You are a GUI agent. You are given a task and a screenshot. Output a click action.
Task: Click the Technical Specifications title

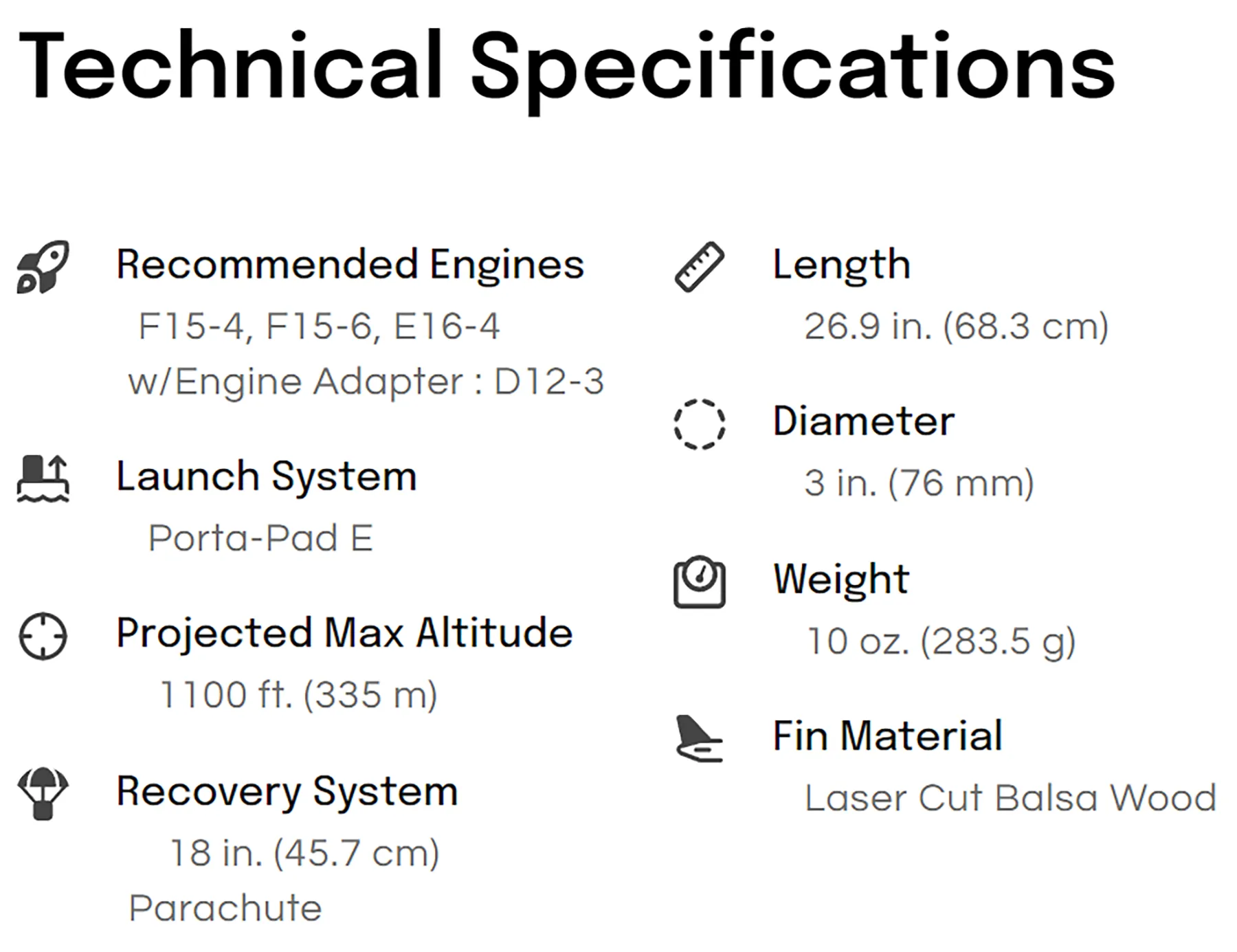[567, 69]
